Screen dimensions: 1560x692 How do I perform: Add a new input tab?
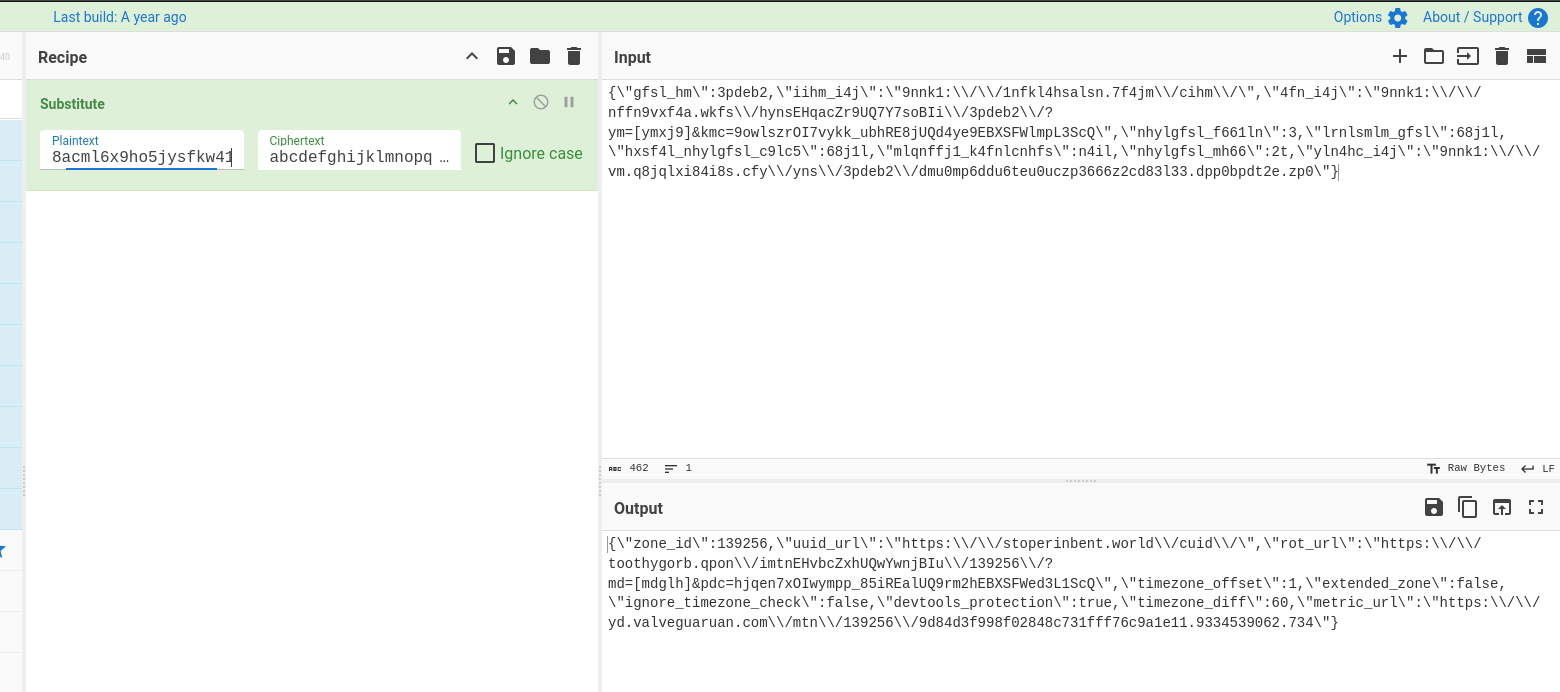point(1400,56)
